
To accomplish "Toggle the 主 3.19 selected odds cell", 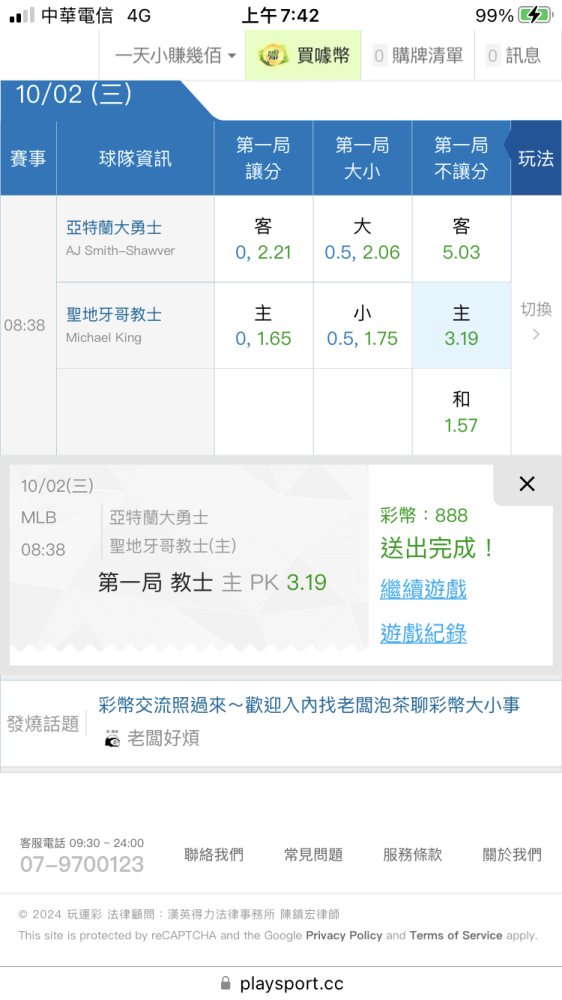I will click(461, 326).
